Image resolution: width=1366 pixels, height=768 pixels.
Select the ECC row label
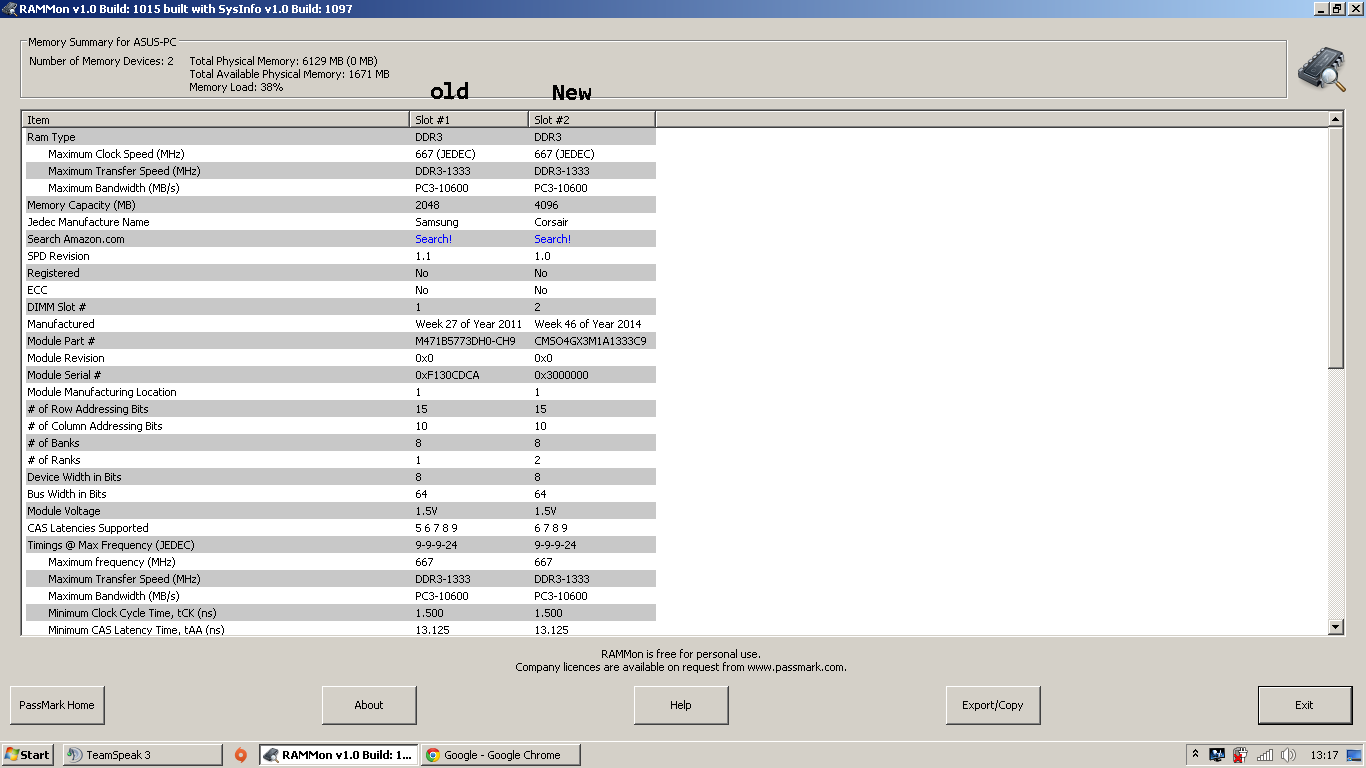37,290
